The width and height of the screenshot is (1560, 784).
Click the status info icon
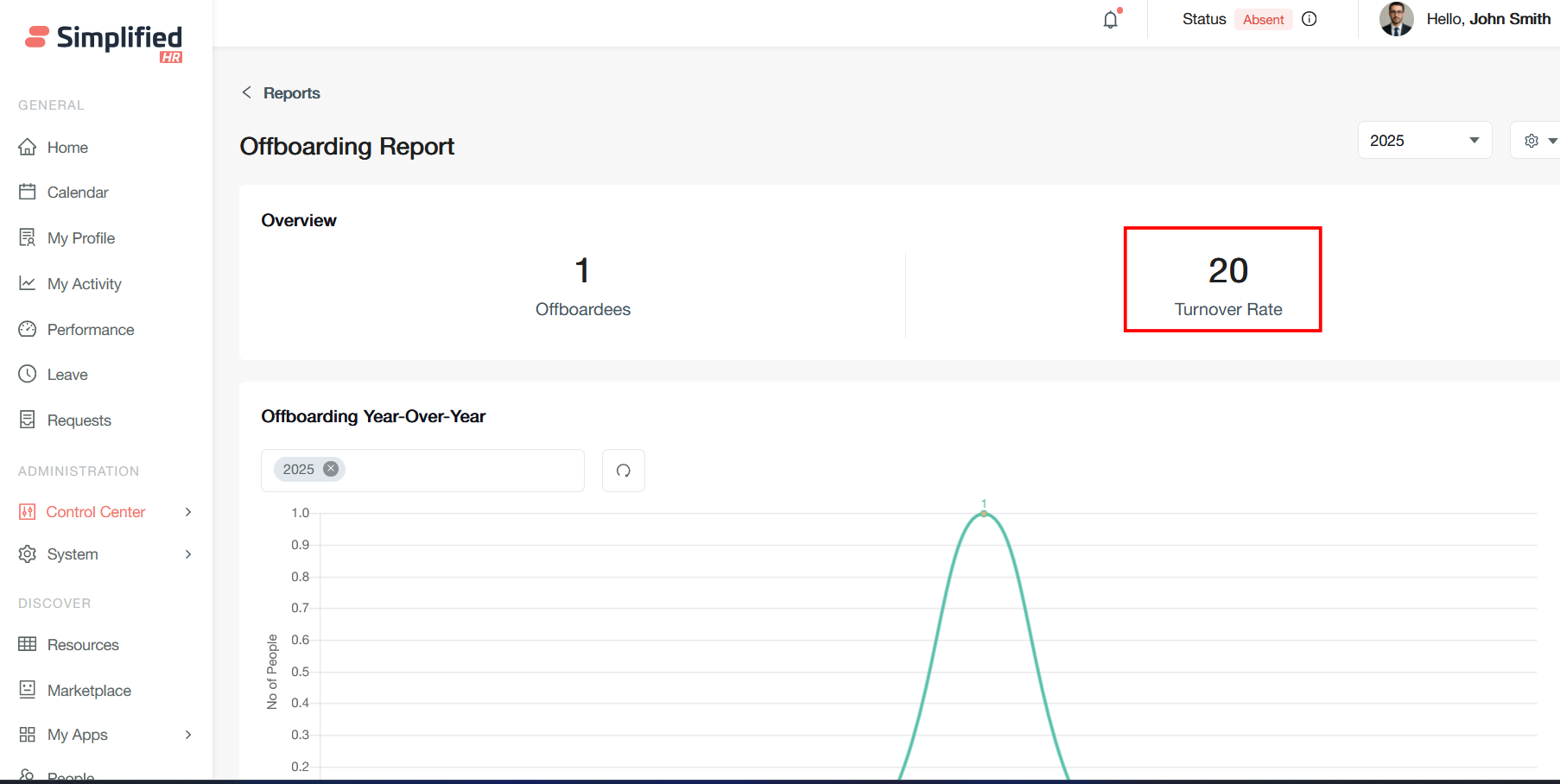[x=1310, y=19]
